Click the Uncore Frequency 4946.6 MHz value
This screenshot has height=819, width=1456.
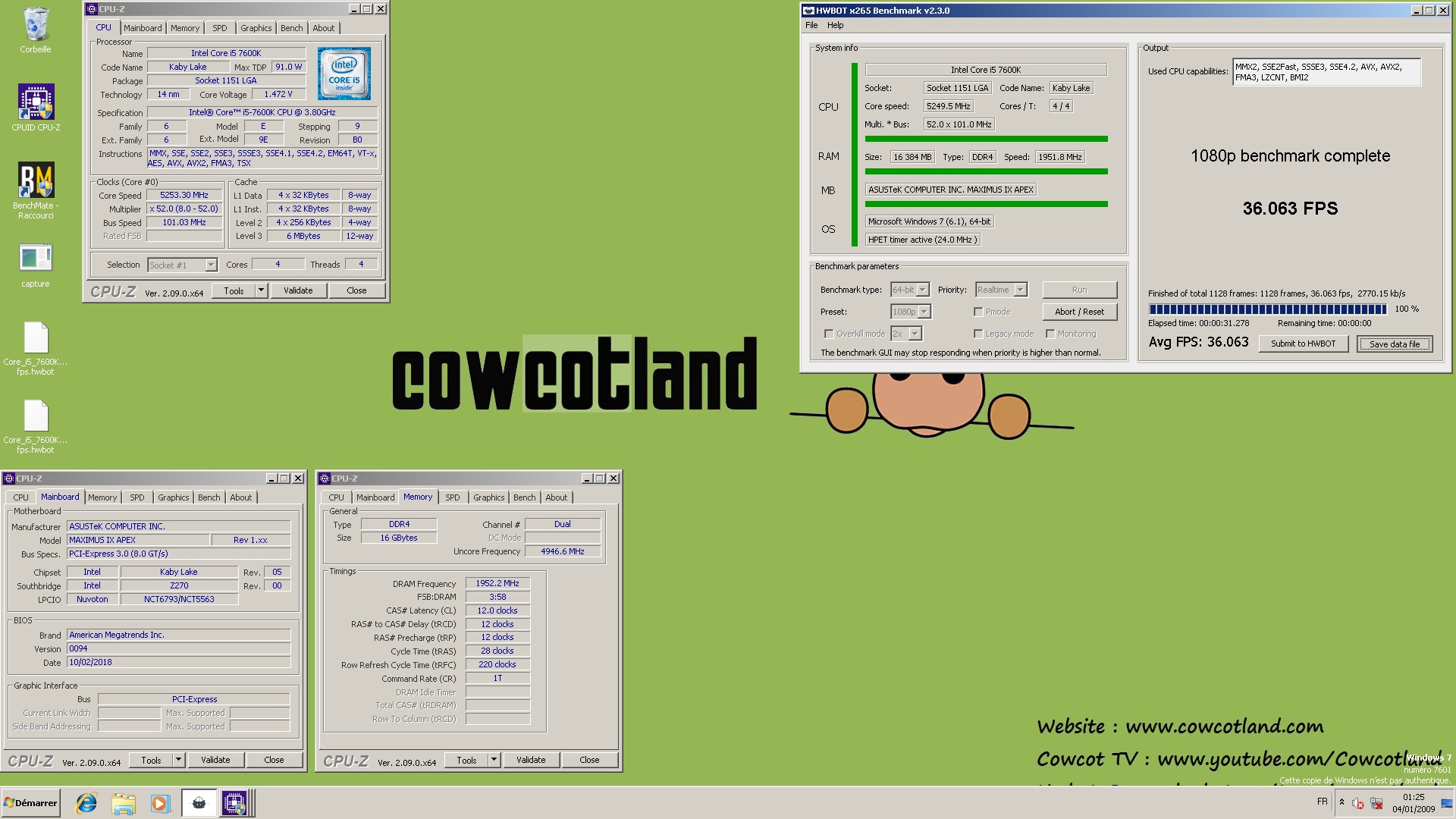pos(562,551)
